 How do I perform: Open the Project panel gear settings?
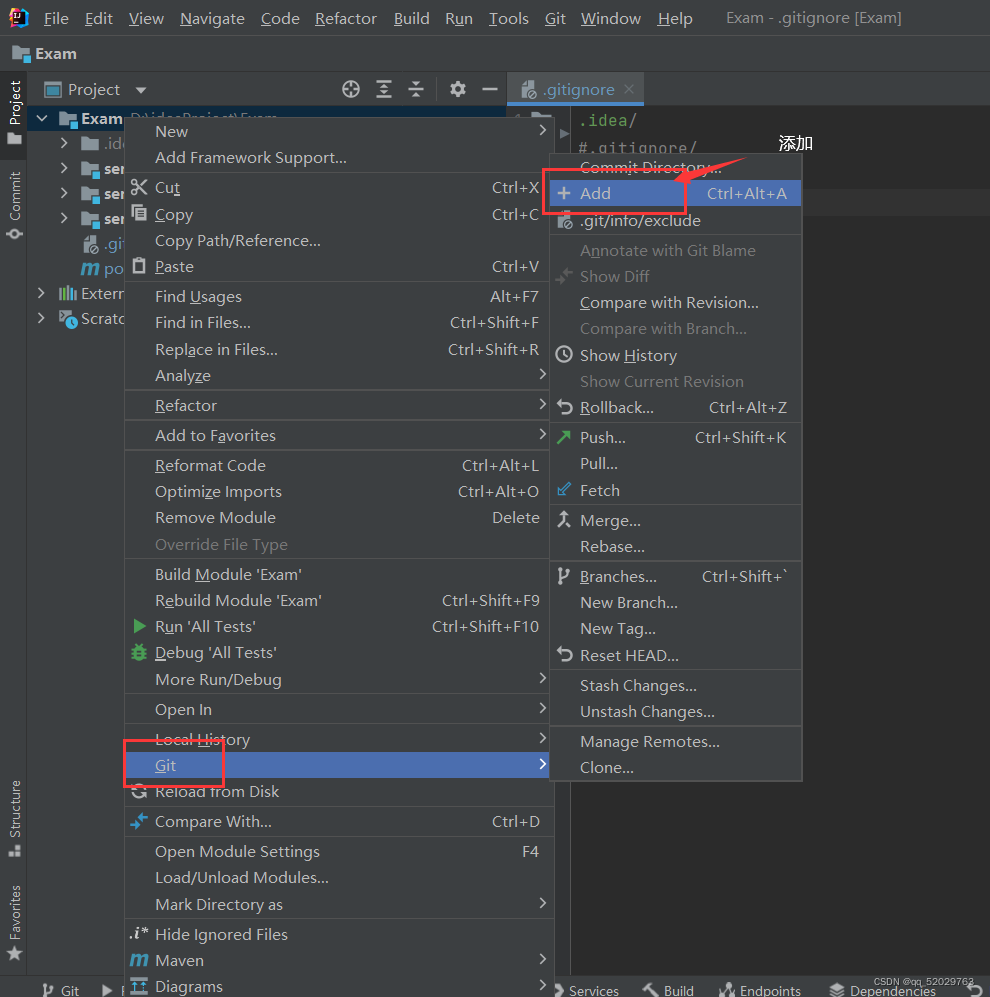[x=458, y=89]
